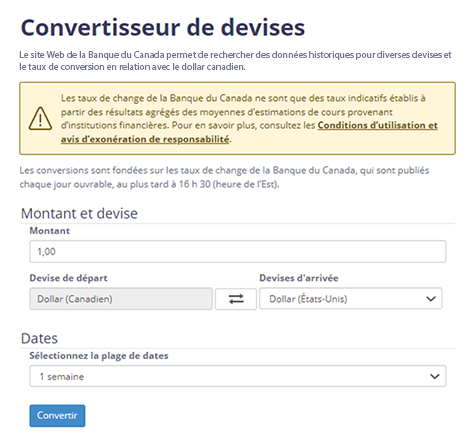Click the chevron on Dollar (États-Unis) dropdown
Screen dimensions: 468x438
[x=431, y=299]
